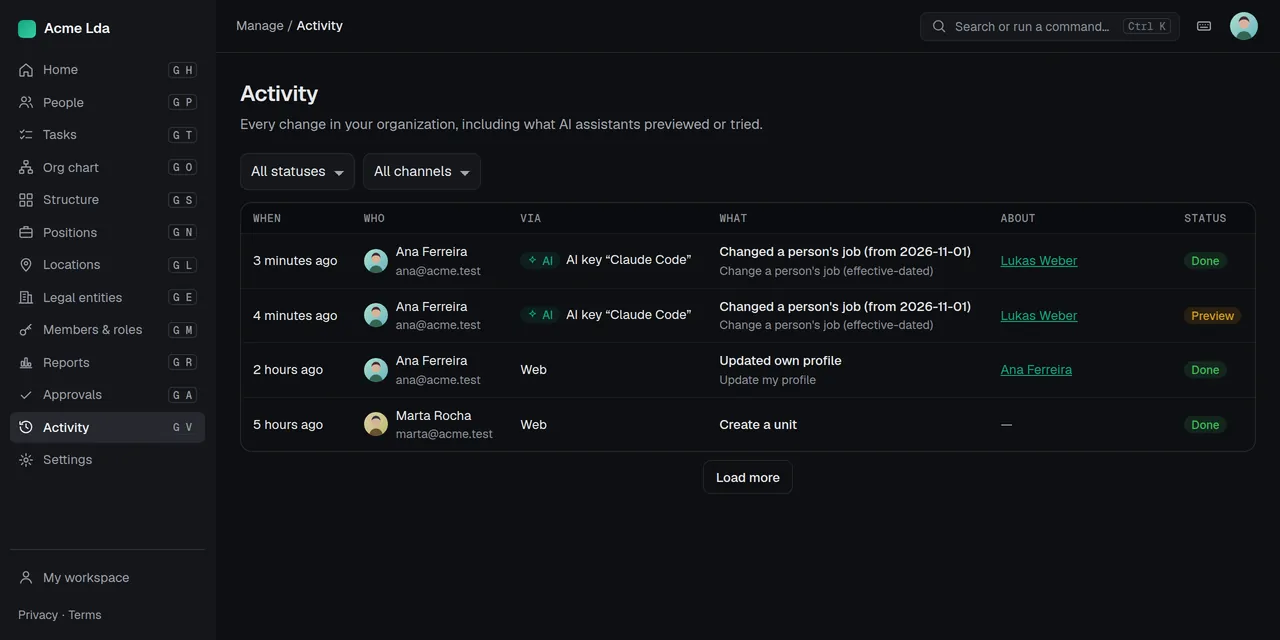Click the Members & roles key icon
1280x640 pixels.
coord(26,330)
